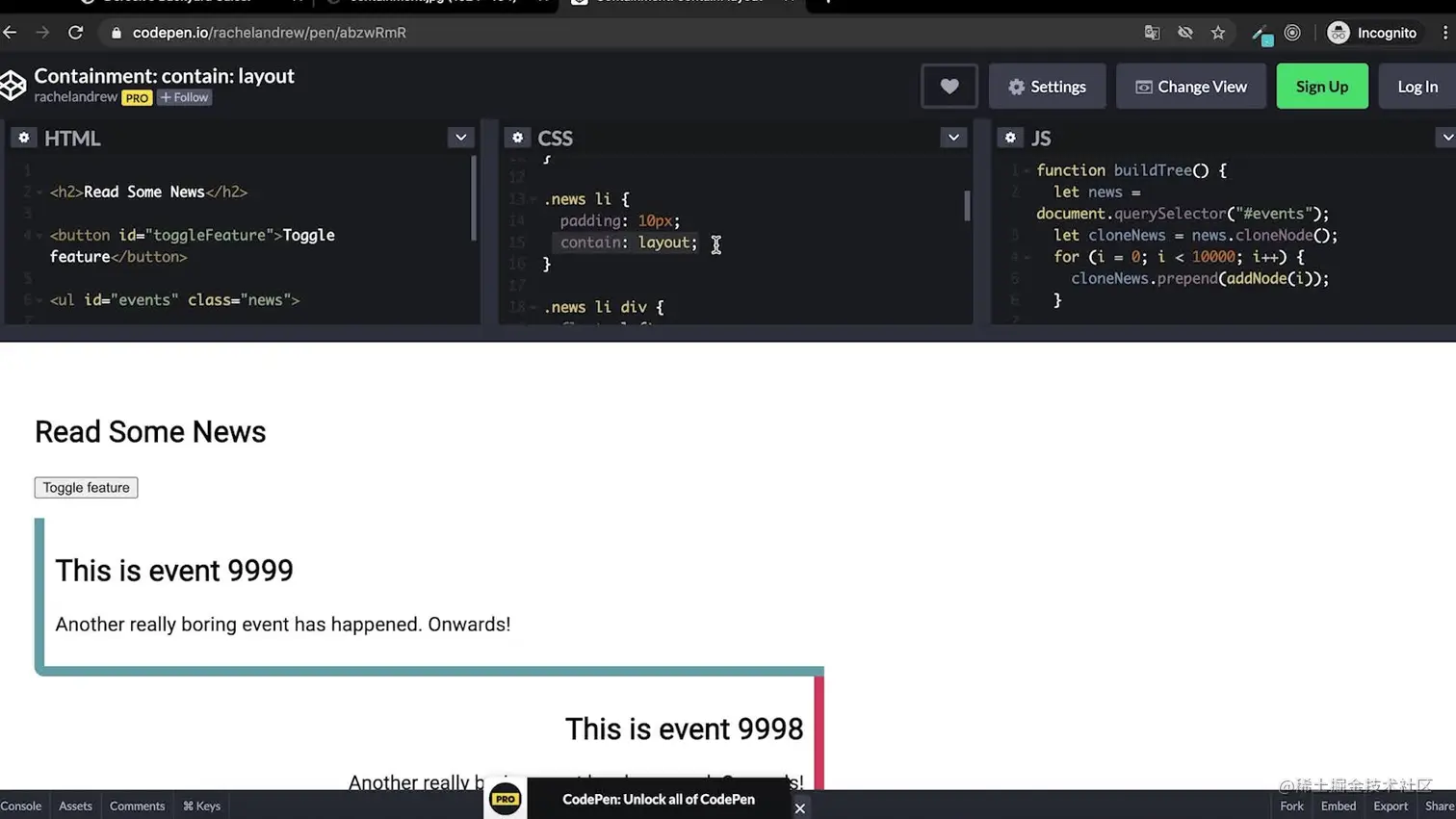Click the CSS editor scrollbar thumb
The image size is (1456, 819).
coord(966,206)
